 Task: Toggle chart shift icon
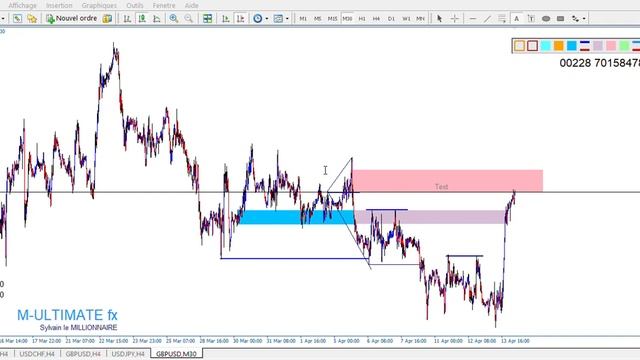click(240, 18)
